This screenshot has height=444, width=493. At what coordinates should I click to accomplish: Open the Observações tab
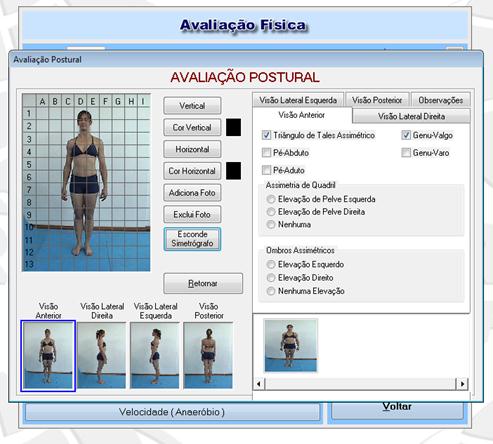(x=440, y=100)
